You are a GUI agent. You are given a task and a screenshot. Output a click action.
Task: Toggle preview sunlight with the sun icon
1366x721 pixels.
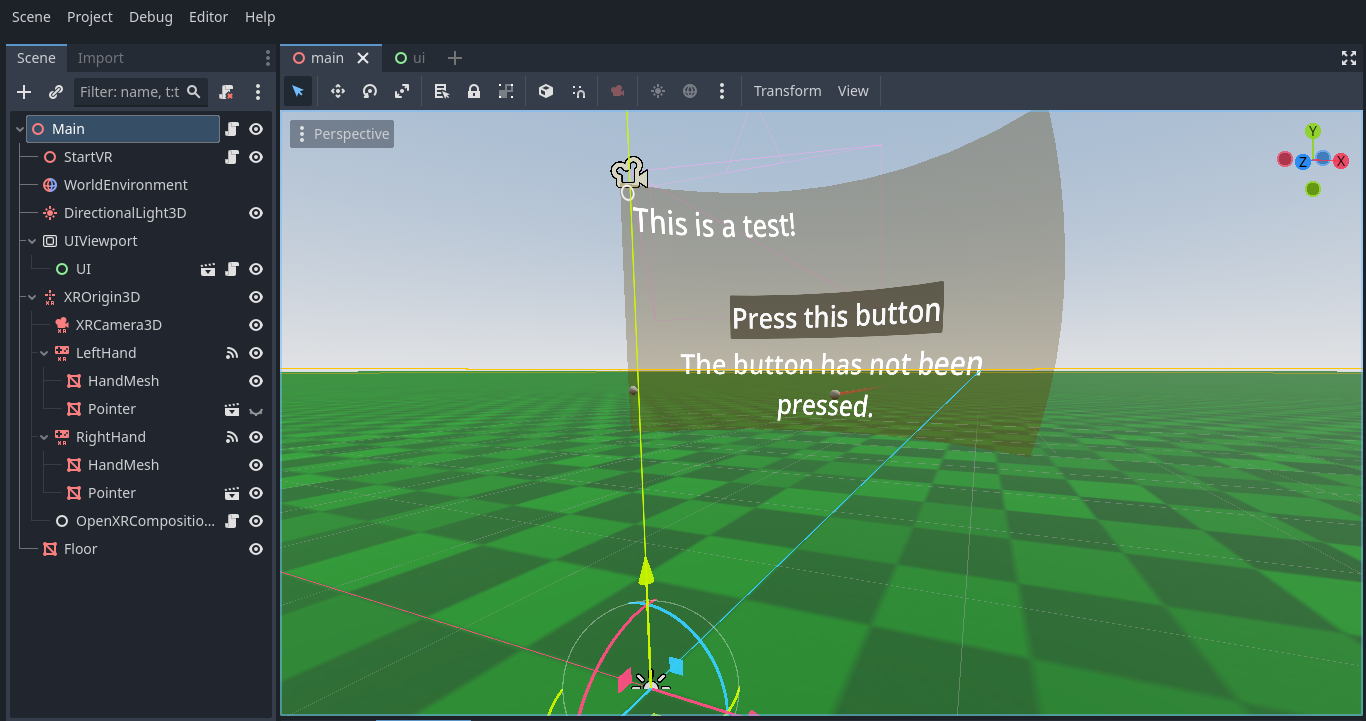pos(658,91)
